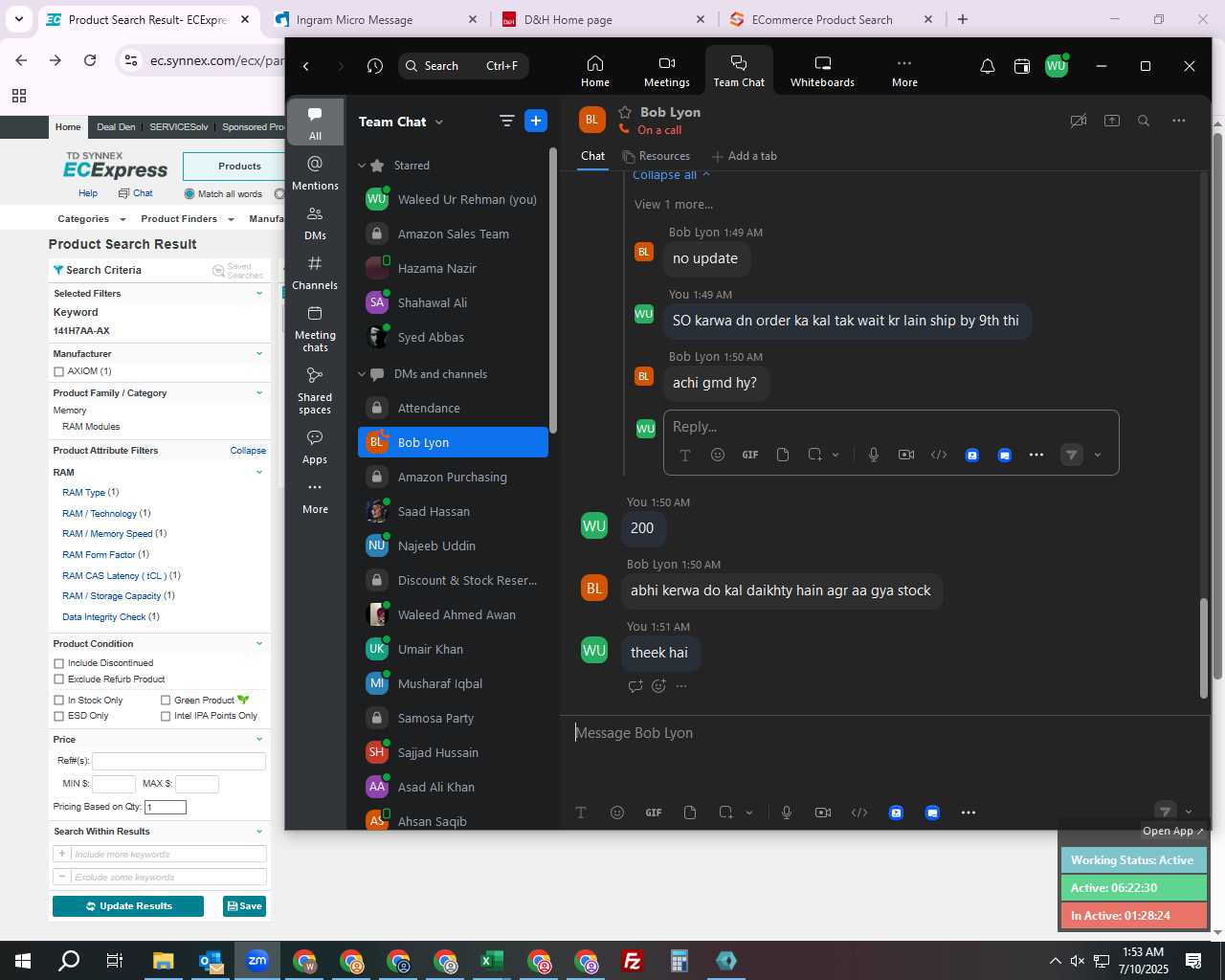The image size is (1225, 980).
Task: Star the Bob Lyon chat
Action: point(625,112)
